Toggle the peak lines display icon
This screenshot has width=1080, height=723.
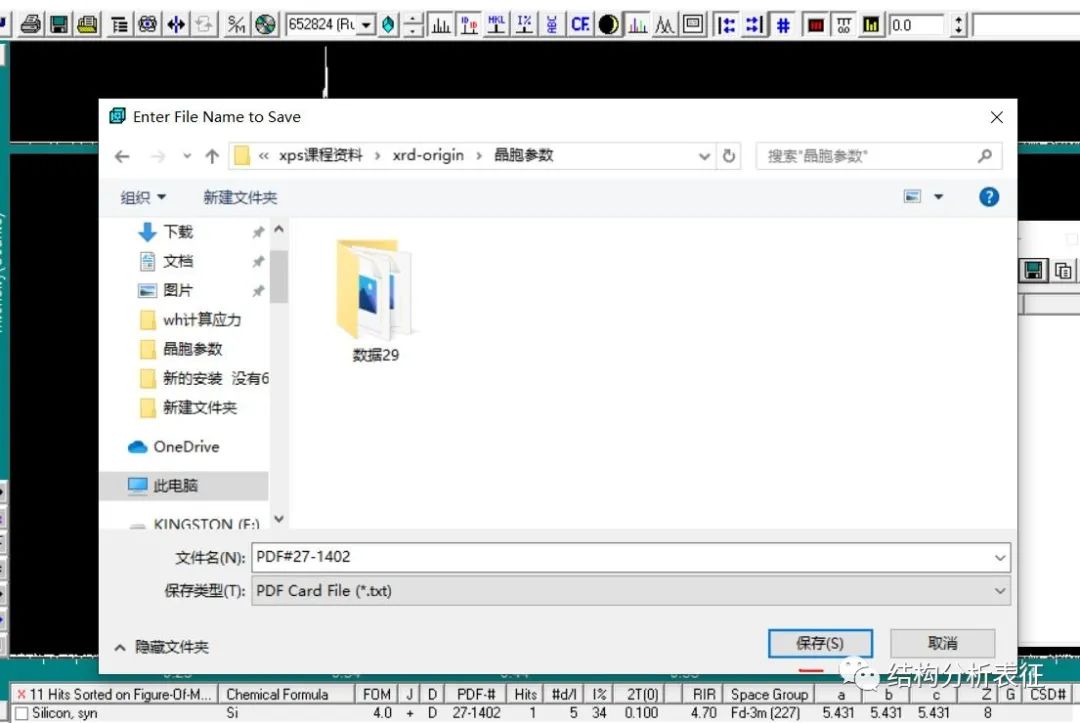click(441, 25)
